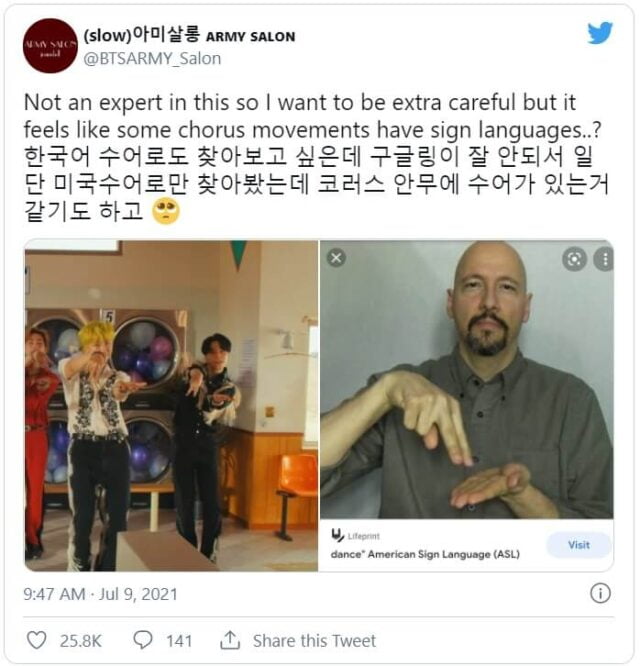Like the tweet with the heart icon
Image resolution: width=640 pixels, height=666 pixels.
tap(37, 640)
